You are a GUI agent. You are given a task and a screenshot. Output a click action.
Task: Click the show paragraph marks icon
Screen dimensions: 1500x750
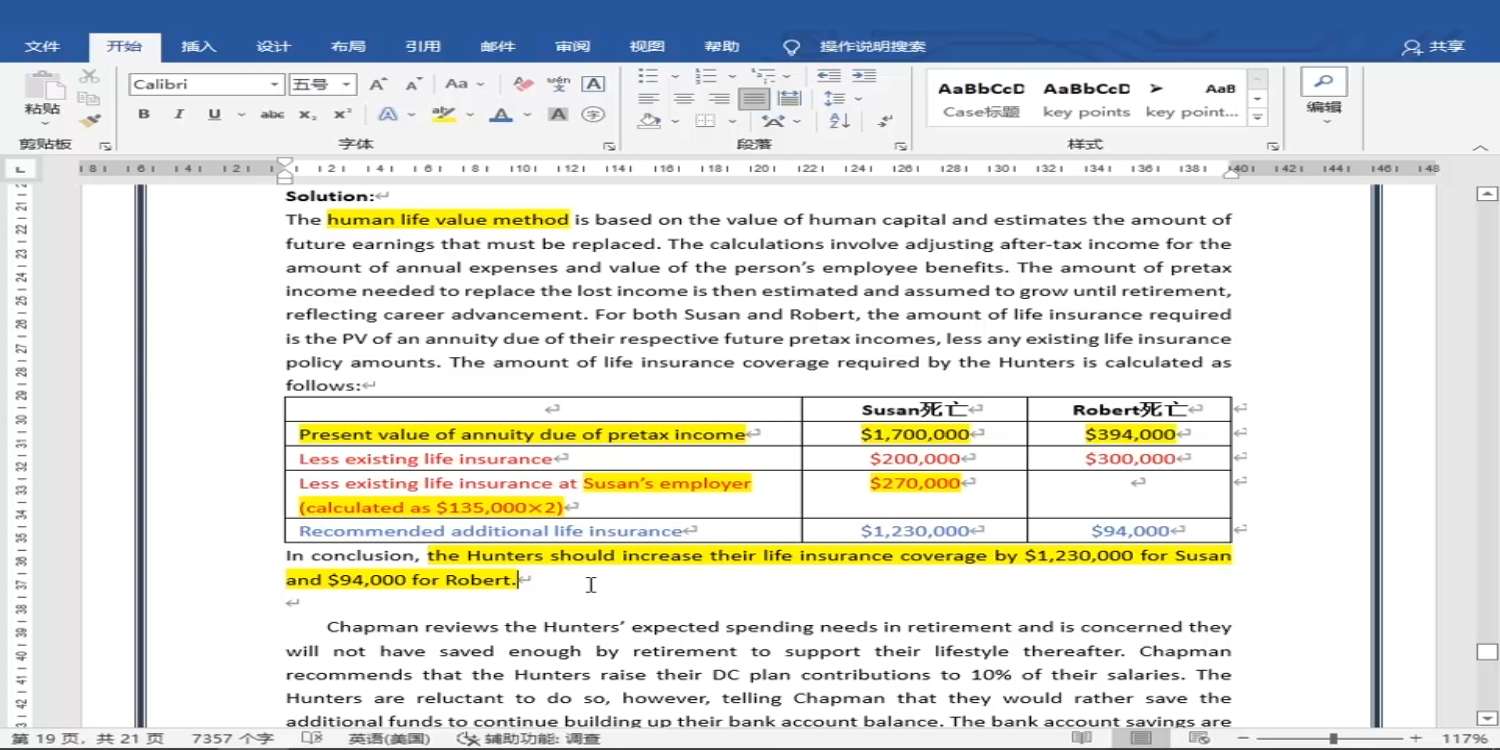pyautogui.click(x=885, y=121)
